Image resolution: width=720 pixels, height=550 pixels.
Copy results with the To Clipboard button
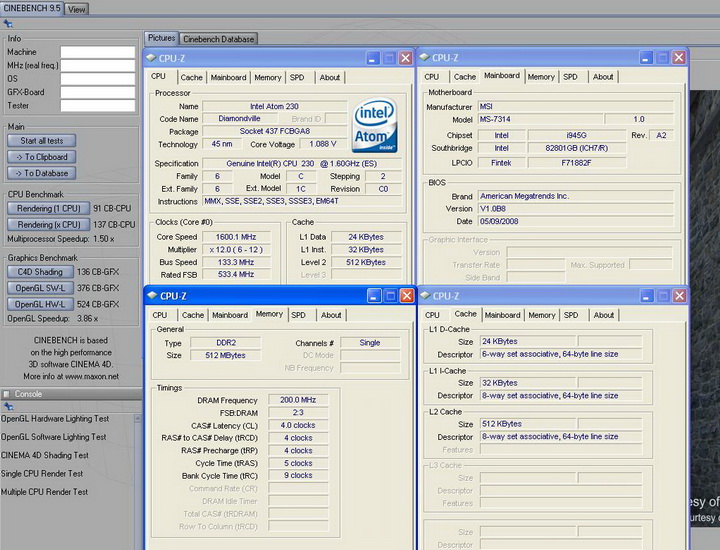click(x=41, y=157)
